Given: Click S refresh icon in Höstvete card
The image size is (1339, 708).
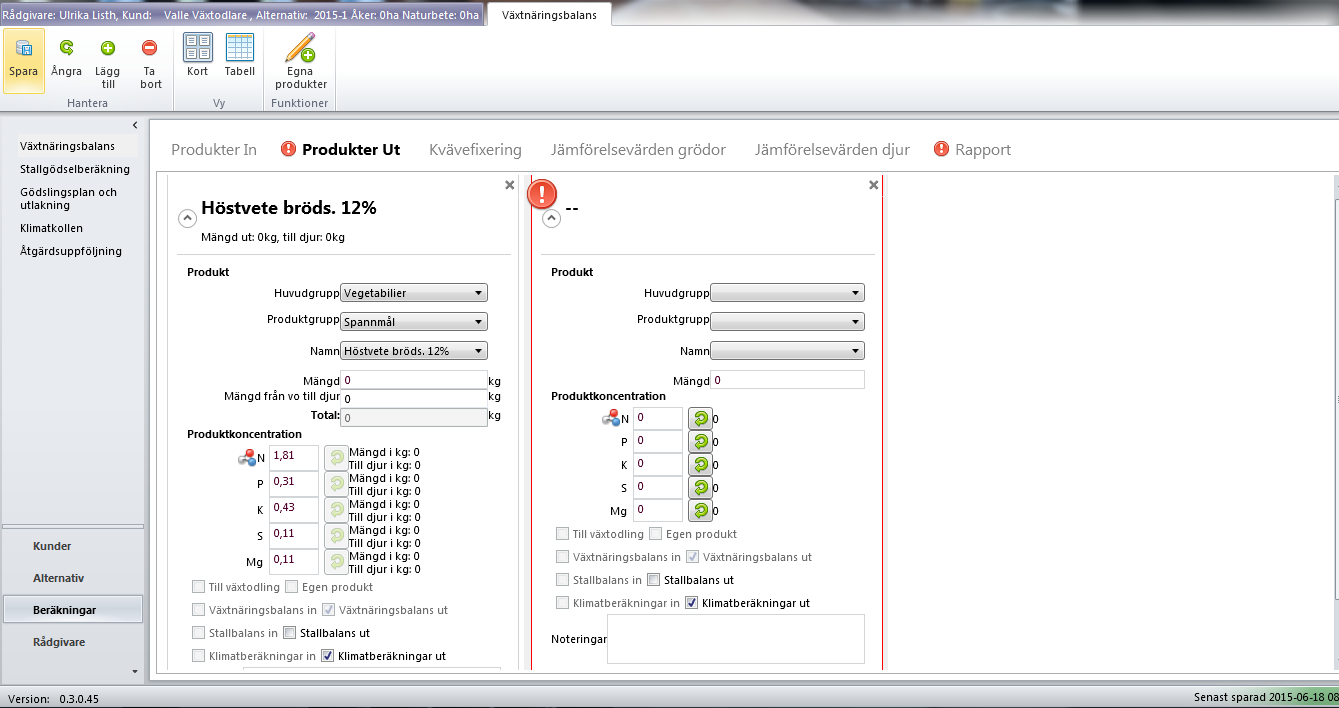Looking at the screenshot, I should [x=336, y=535].
